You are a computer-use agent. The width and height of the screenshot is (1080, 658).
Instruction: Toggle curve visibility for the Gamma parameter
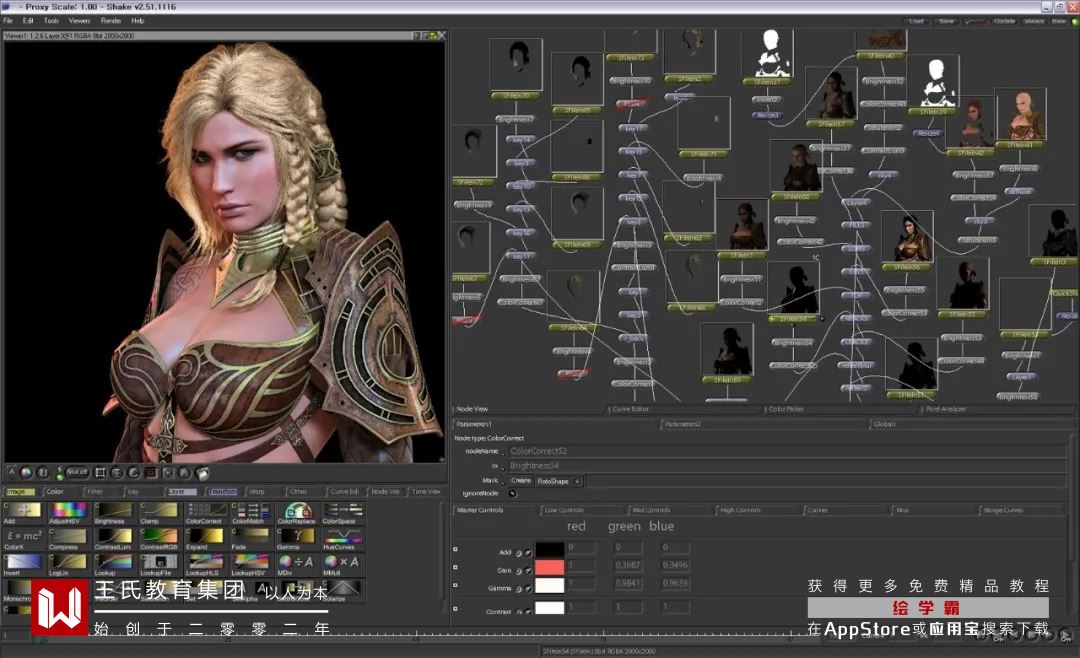(528, 588)
